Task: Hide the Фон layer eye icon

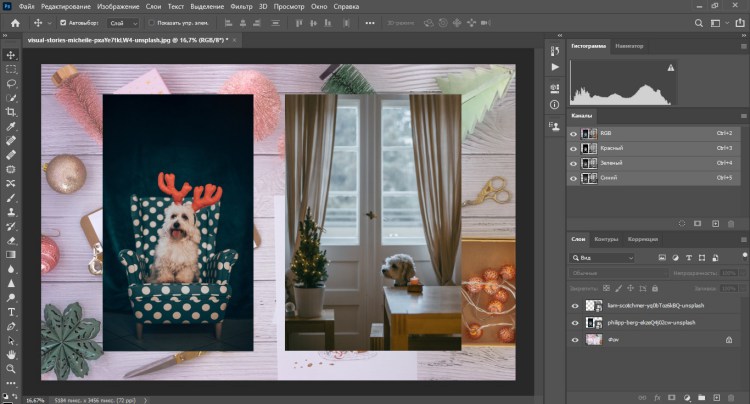Action: 574,340
